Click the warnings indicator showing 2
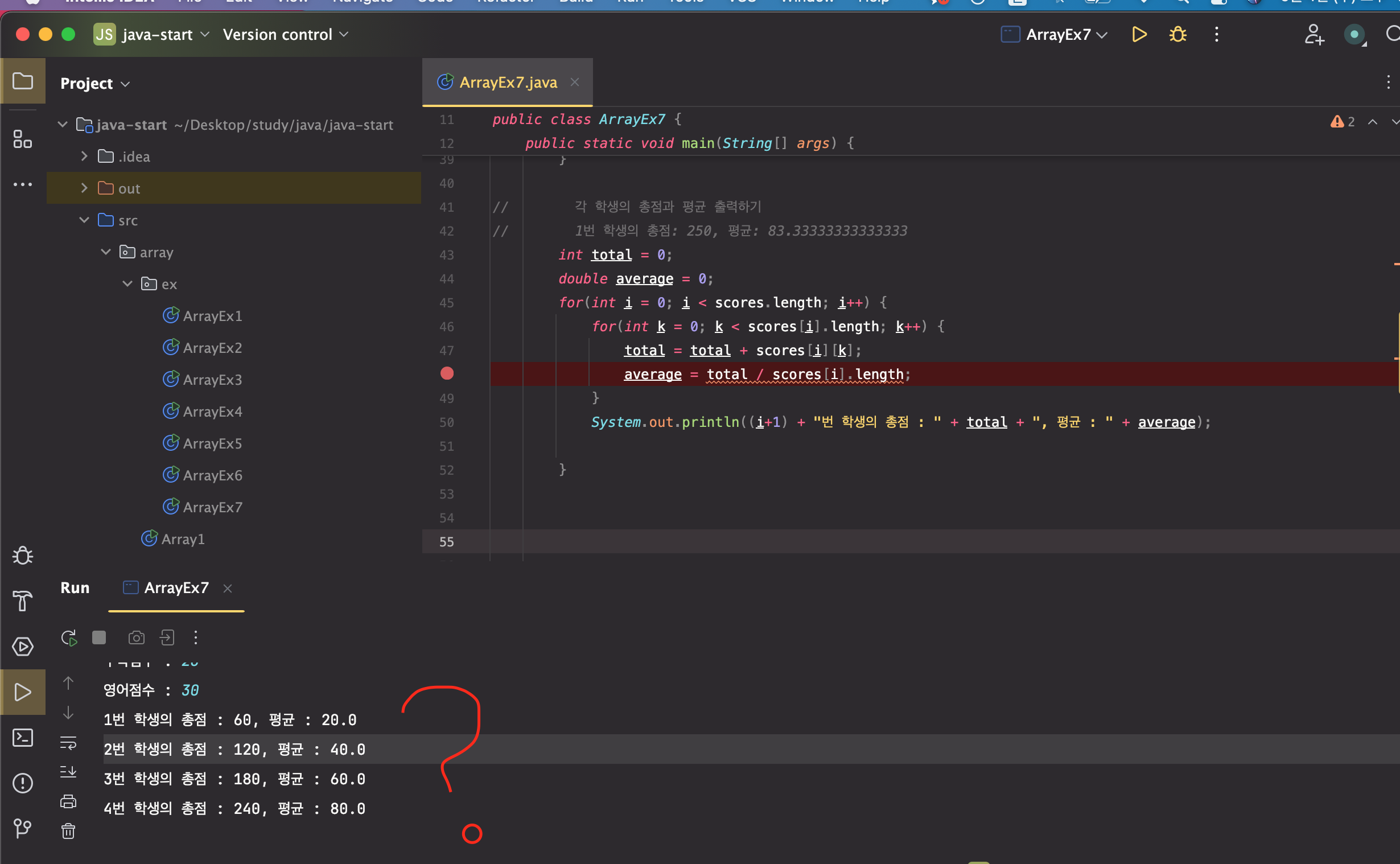The width and height of the screenshot is (1400, 864). pos(1343,122)
